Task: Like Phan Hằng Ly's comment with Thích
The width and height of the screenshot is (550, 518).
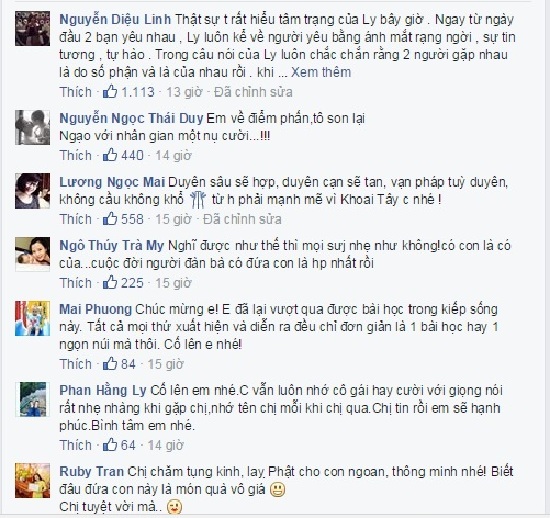Action: coord(75,445)
